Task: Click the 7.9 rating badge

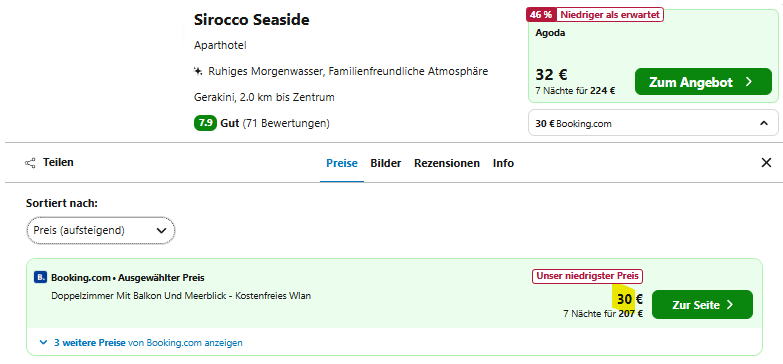Action: click(x=205, y=123)
